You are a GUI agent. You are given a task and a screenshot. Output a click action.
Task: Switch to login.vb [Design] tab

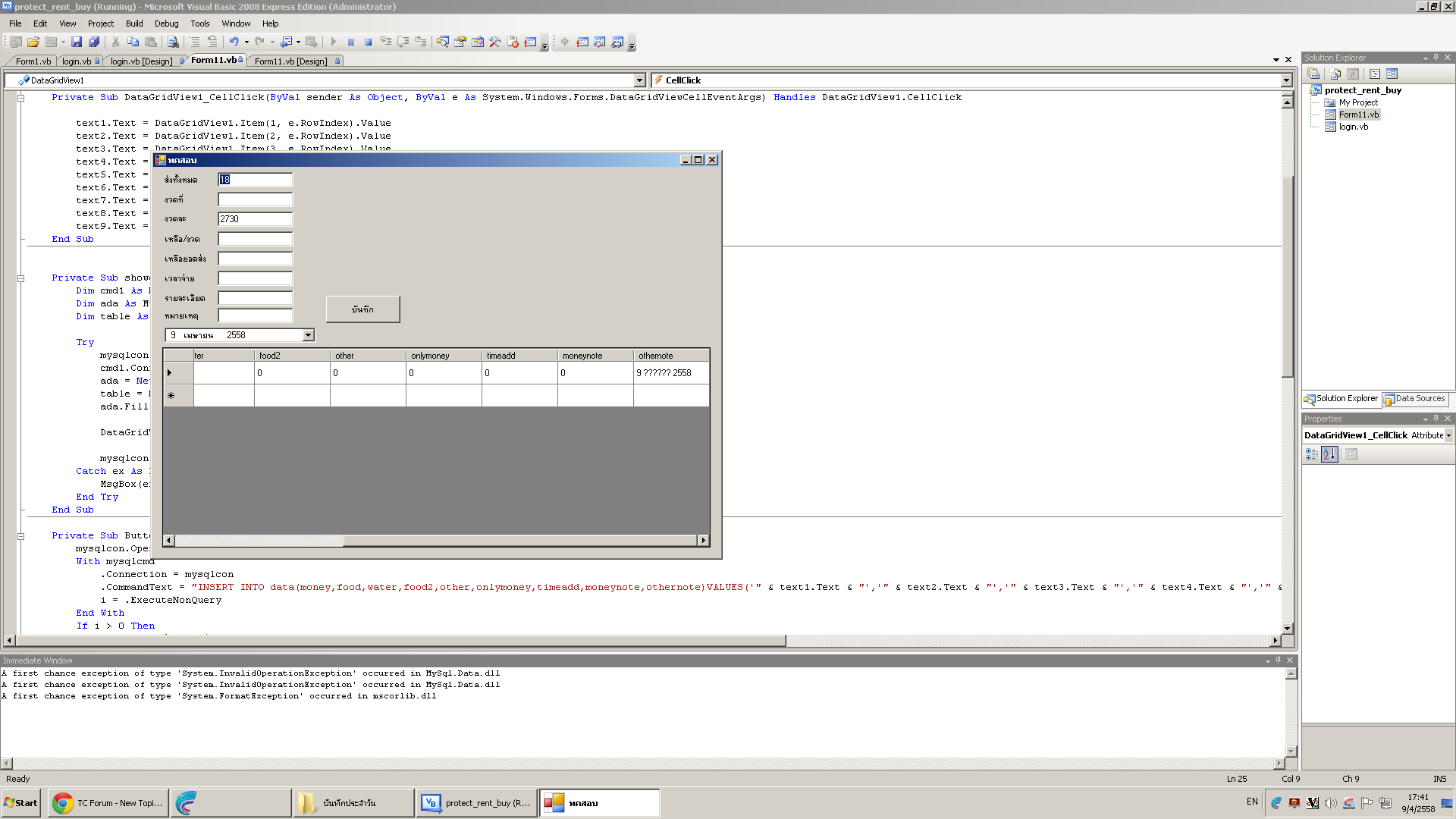pos(141,61)
